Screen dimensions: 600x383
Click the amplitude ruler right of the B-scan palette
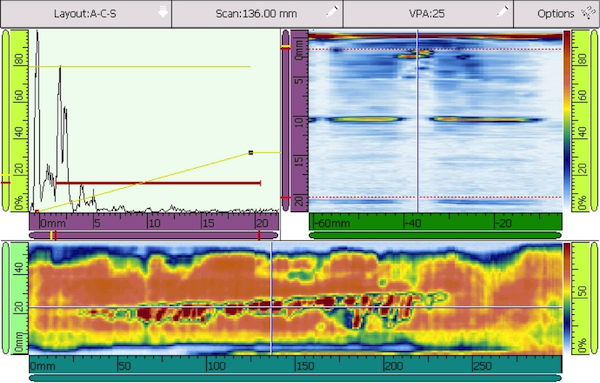pyautogui.click(x=580, y=121)
